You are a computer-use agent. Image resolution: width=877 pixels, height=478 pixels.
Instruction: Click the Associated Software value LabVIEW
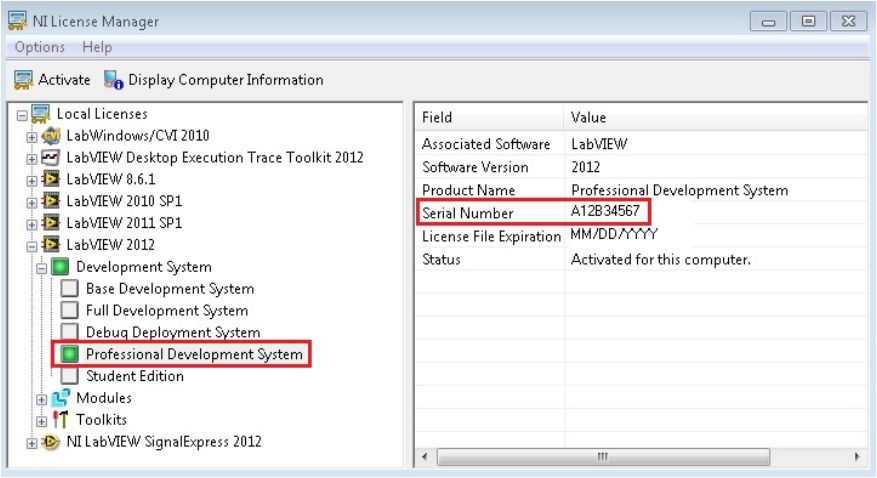(x=599, y=144)
